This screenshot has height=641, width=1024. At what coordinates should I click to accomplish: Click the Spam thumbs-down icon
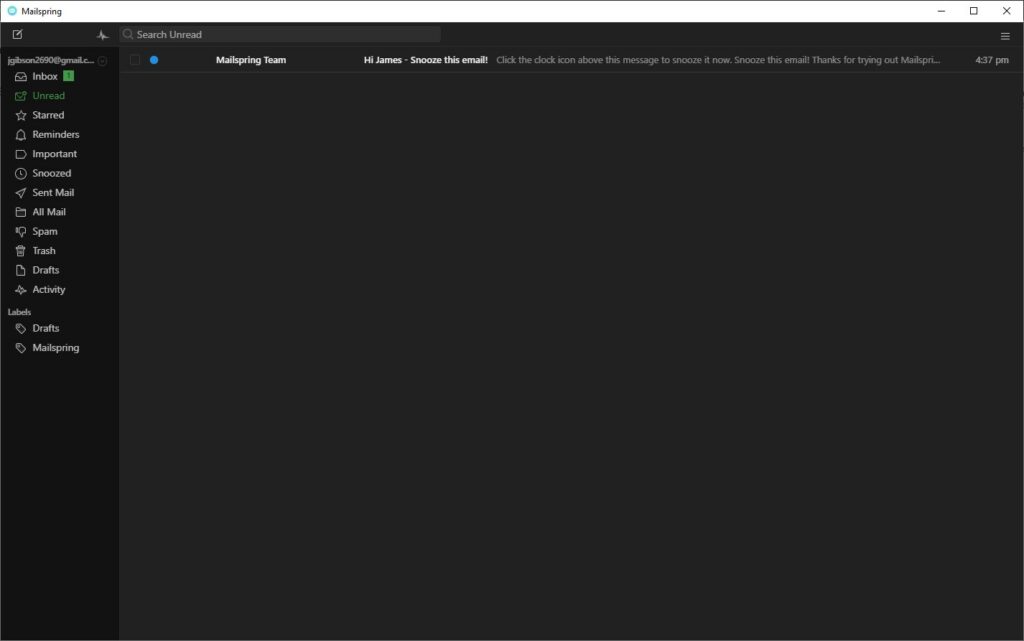pyautogui.click(x=21, y=232)
